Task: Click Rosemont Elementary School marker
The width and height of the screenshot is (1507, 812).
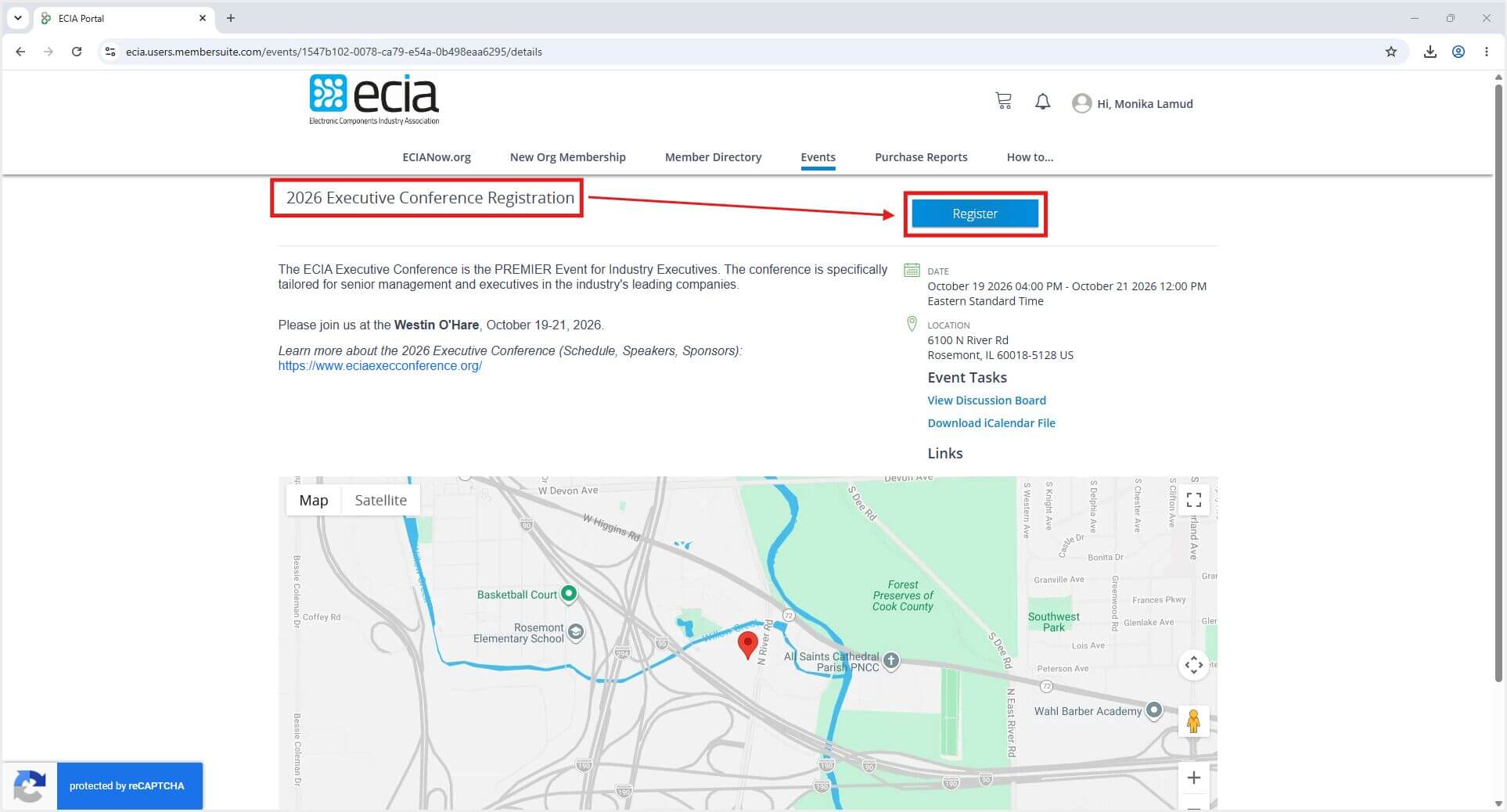Action: point(576,631)
